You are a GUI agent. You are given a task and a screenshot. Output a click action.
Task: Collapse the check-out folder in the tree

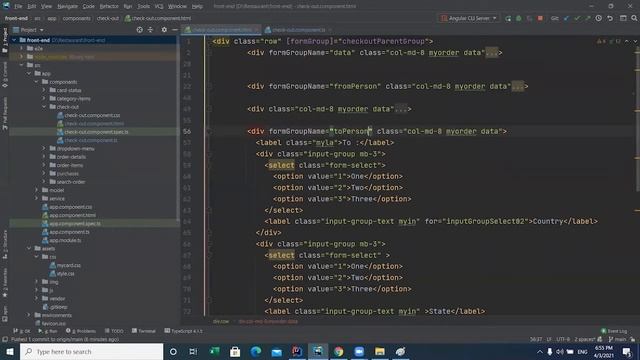[44, 107]
